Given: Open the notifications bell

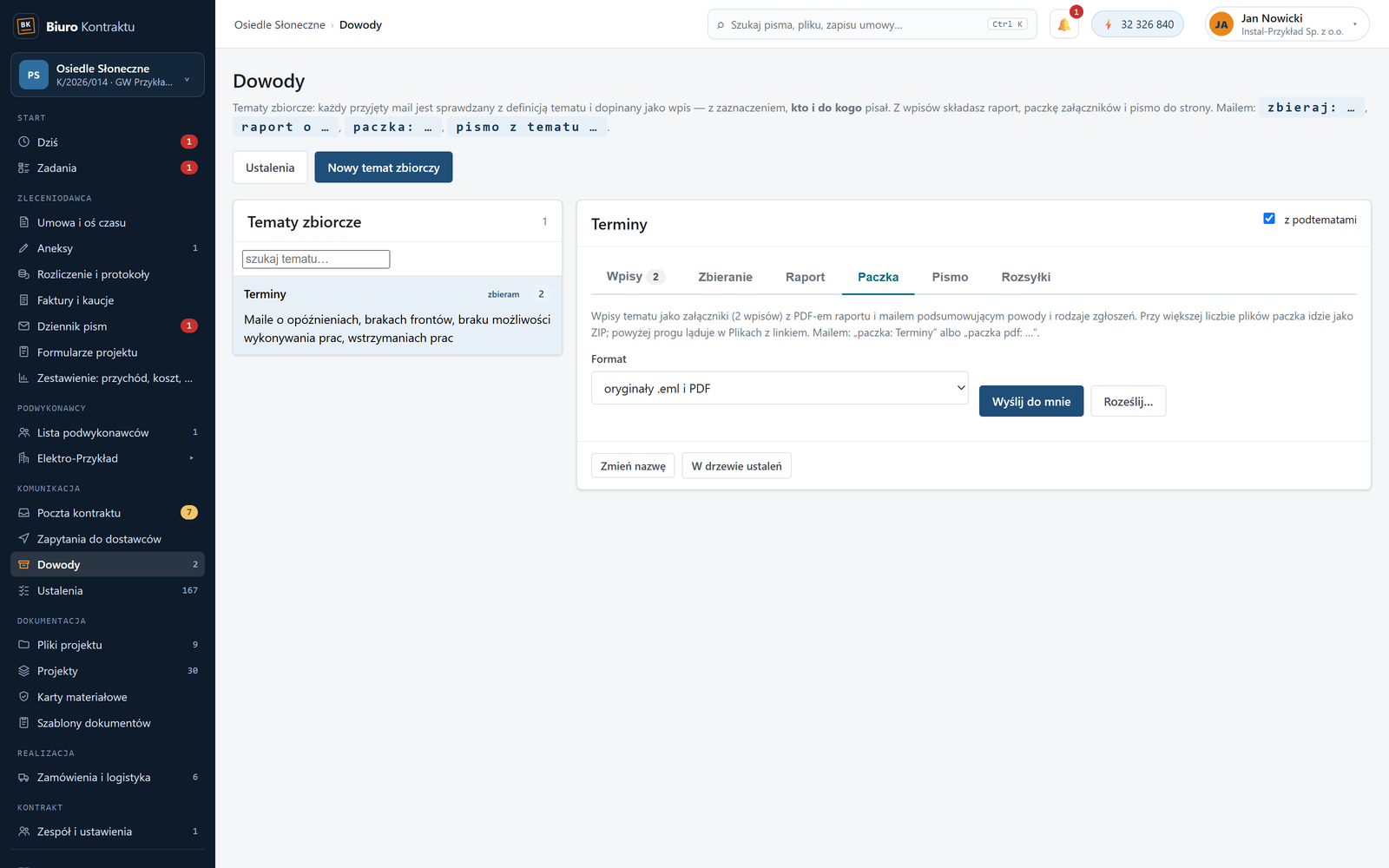Looking at the screenshot, I should click(x=1063, y=24).
